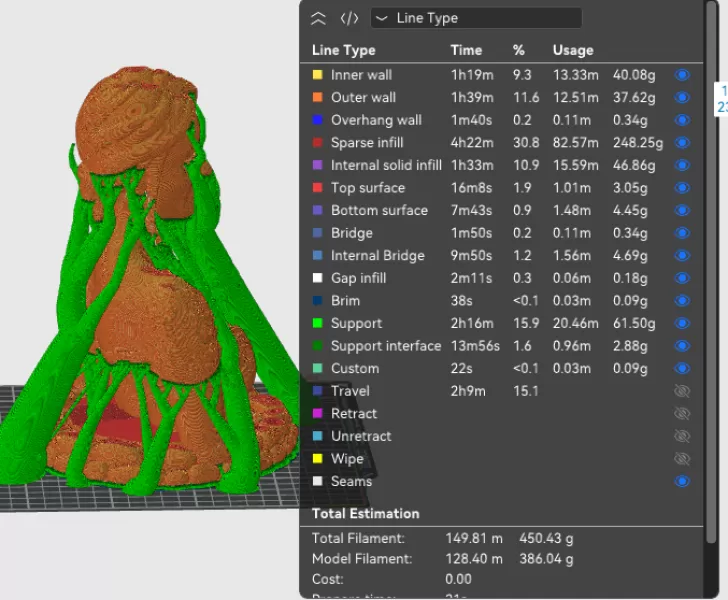728x600 pixels.
Task: Click the G-code view code icon
Action: tap(349, 18)
